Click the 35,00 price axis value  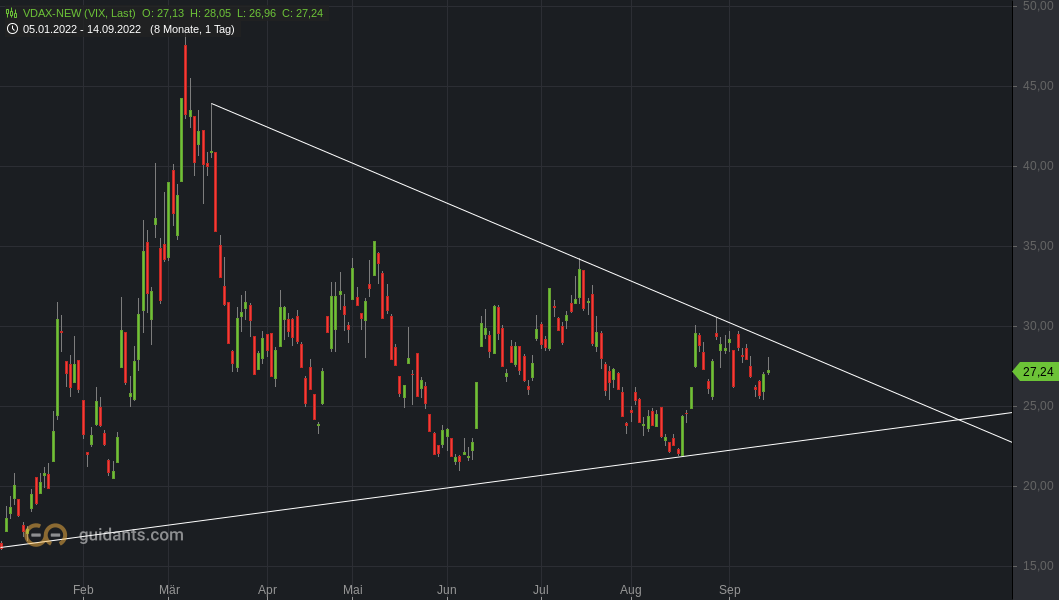[x=1038, y=244]
